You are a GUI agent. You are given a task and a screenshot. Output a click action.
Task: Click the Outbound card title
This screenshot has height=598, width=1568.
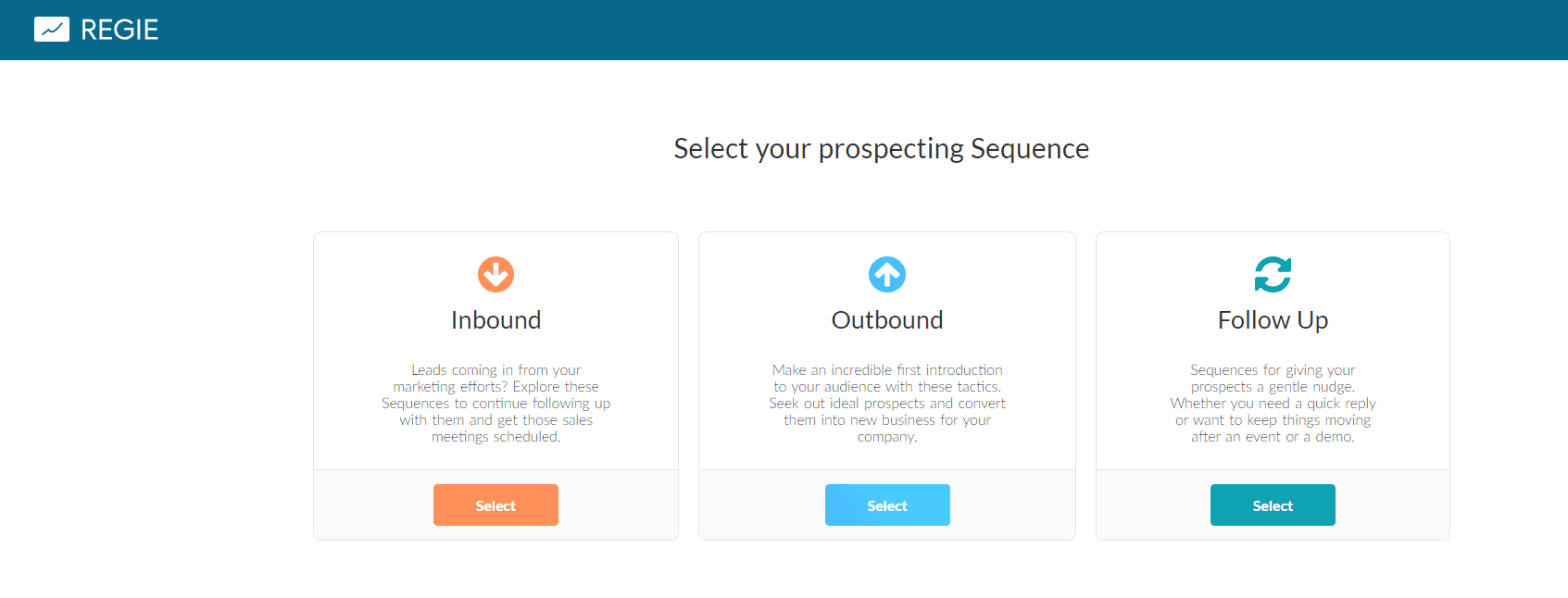pos(887,320)
